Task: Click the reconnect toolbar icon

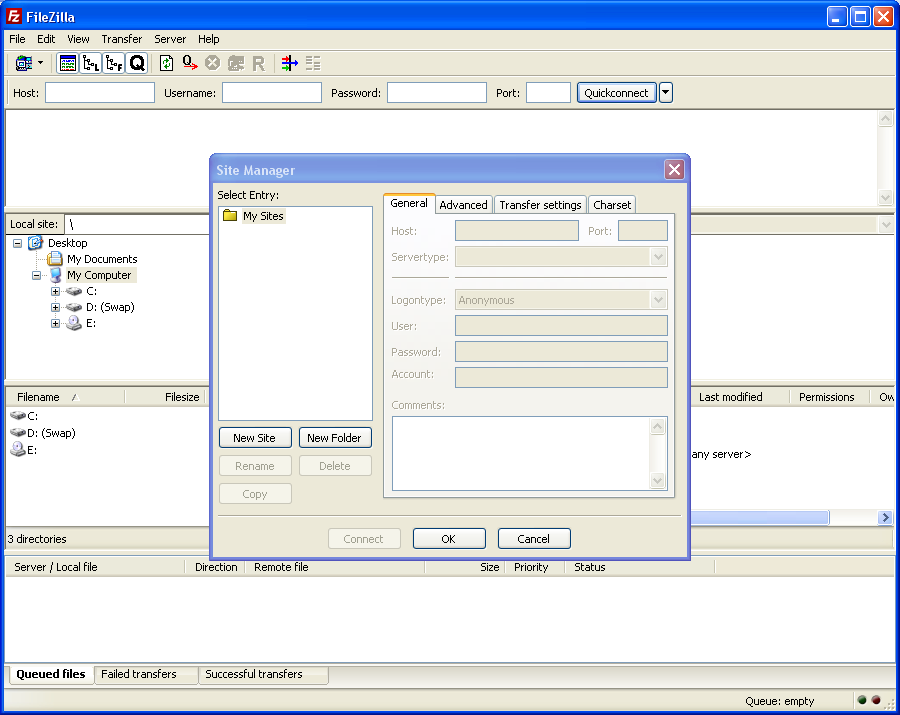Action: coord(259,63)
